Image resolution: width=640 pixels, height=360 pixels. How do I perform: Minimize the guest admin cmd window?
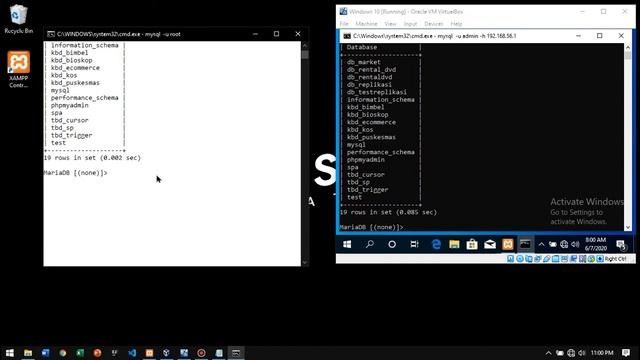tap(578, 36)
